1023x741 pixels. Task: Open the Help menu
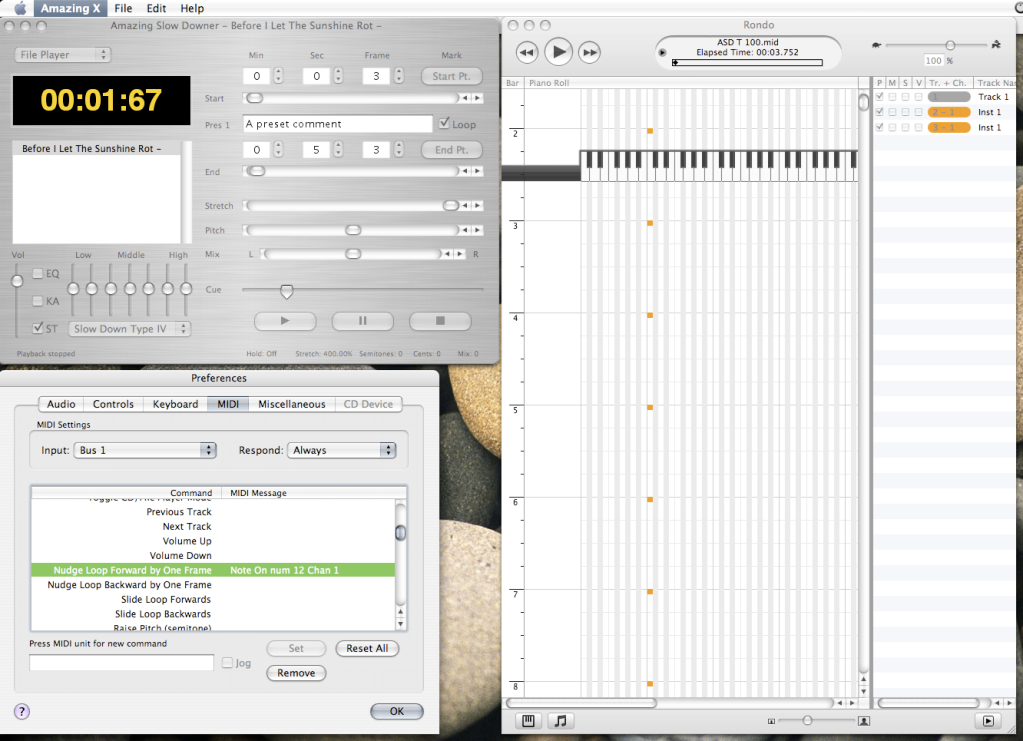pos(192,8)
